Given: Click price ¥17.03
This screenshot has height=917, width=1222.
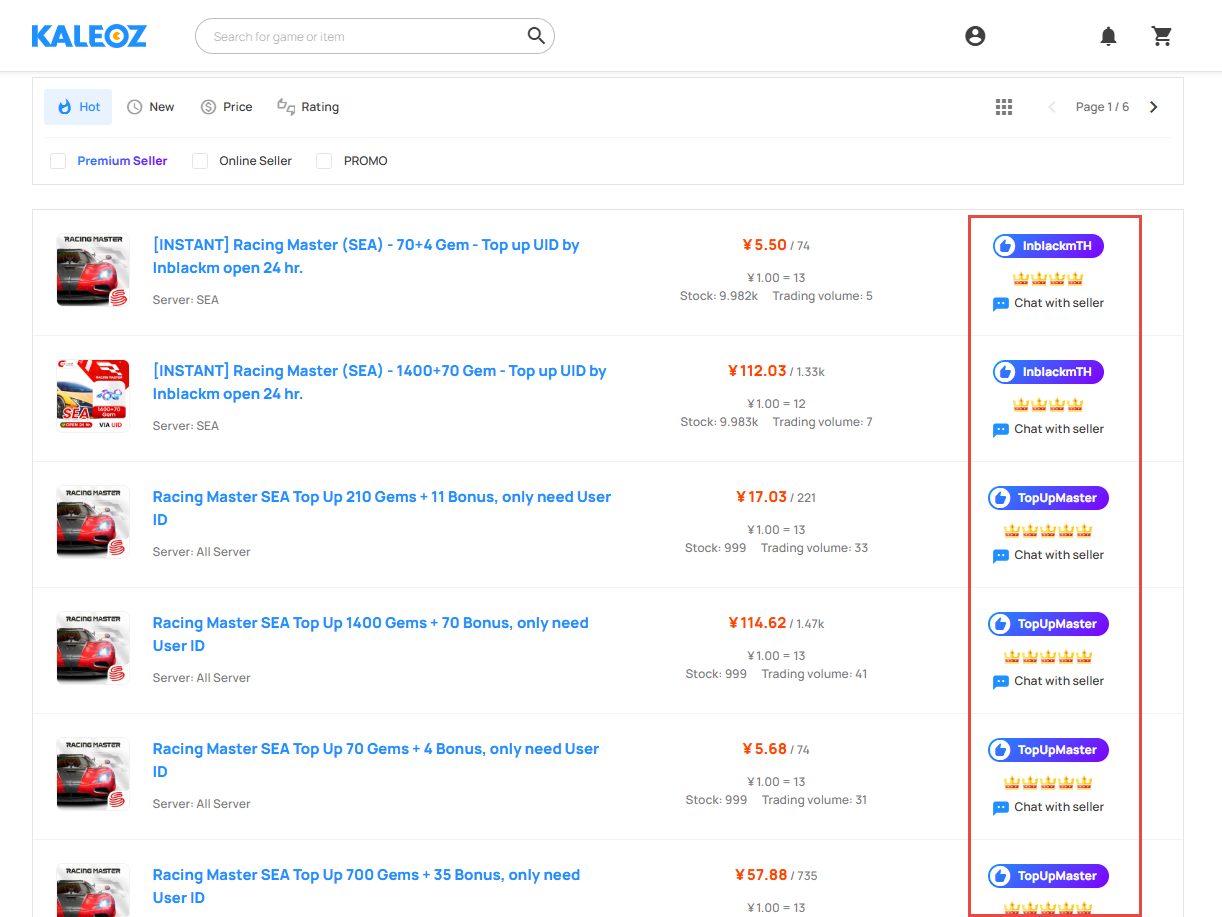Looking at the screenshot, I should click(761, 497).
